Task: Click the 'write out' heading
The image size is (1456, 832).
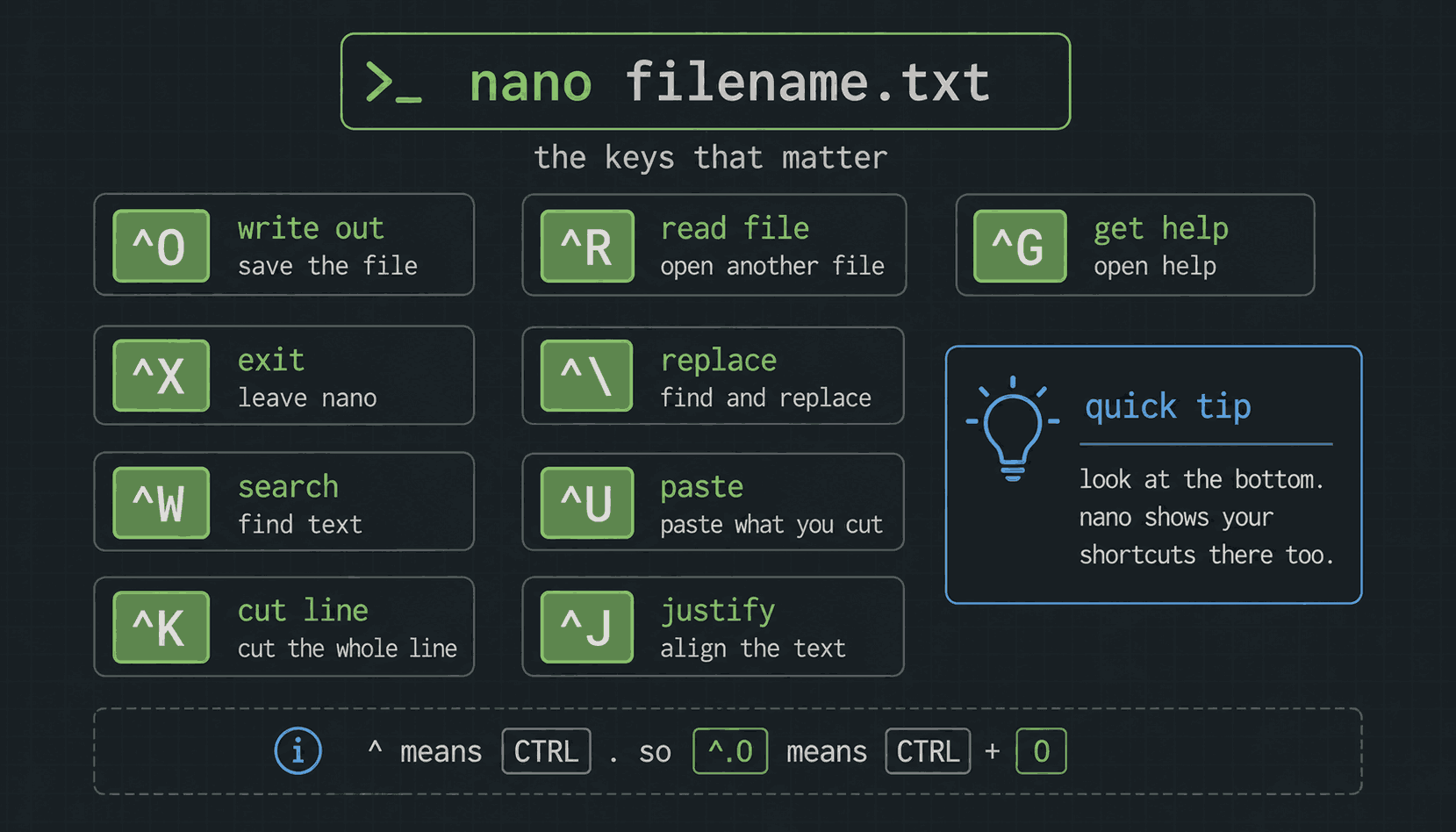Action: pyautogui.click(x=311, y=228)
